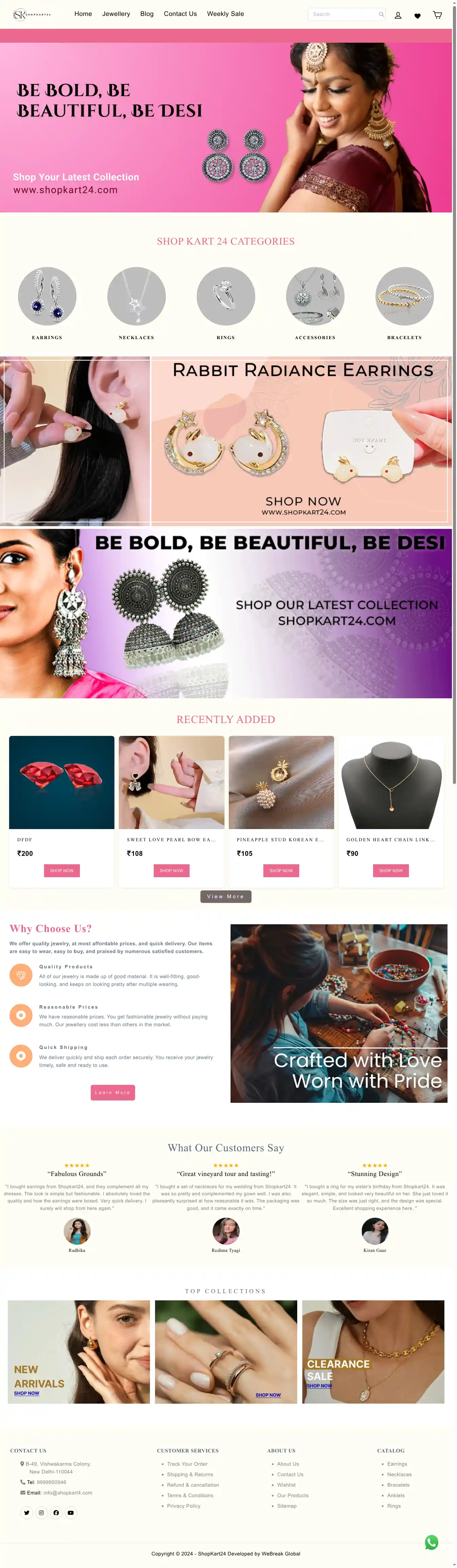Click the ShopKart24 logo
Image resolution: width=457 pixels, height=1568 pixels.
coord(32,15)
